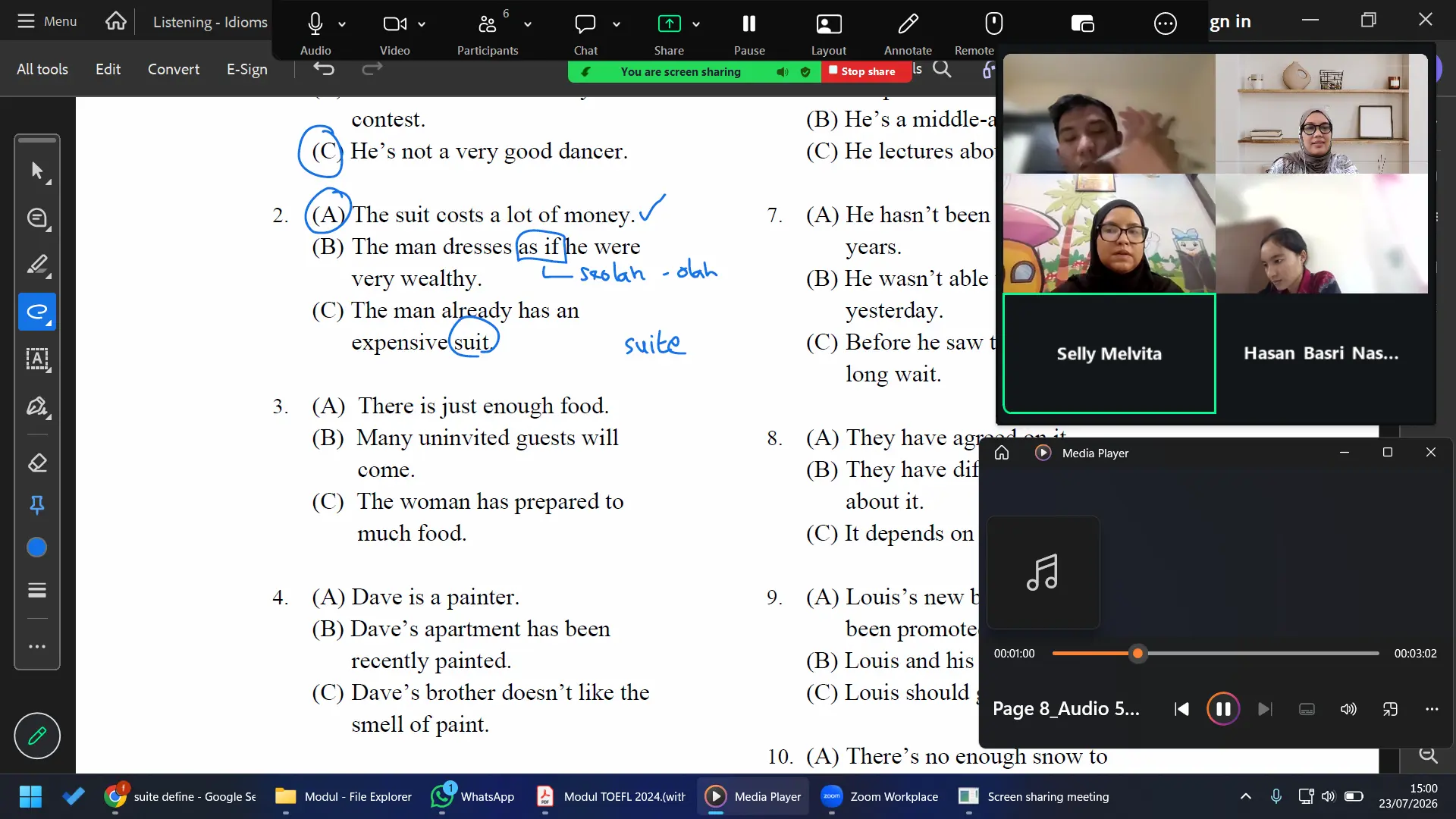This screenshot has height=819, width=1456.
Task: Mute Media Player volume
Action: (1348, 709)
